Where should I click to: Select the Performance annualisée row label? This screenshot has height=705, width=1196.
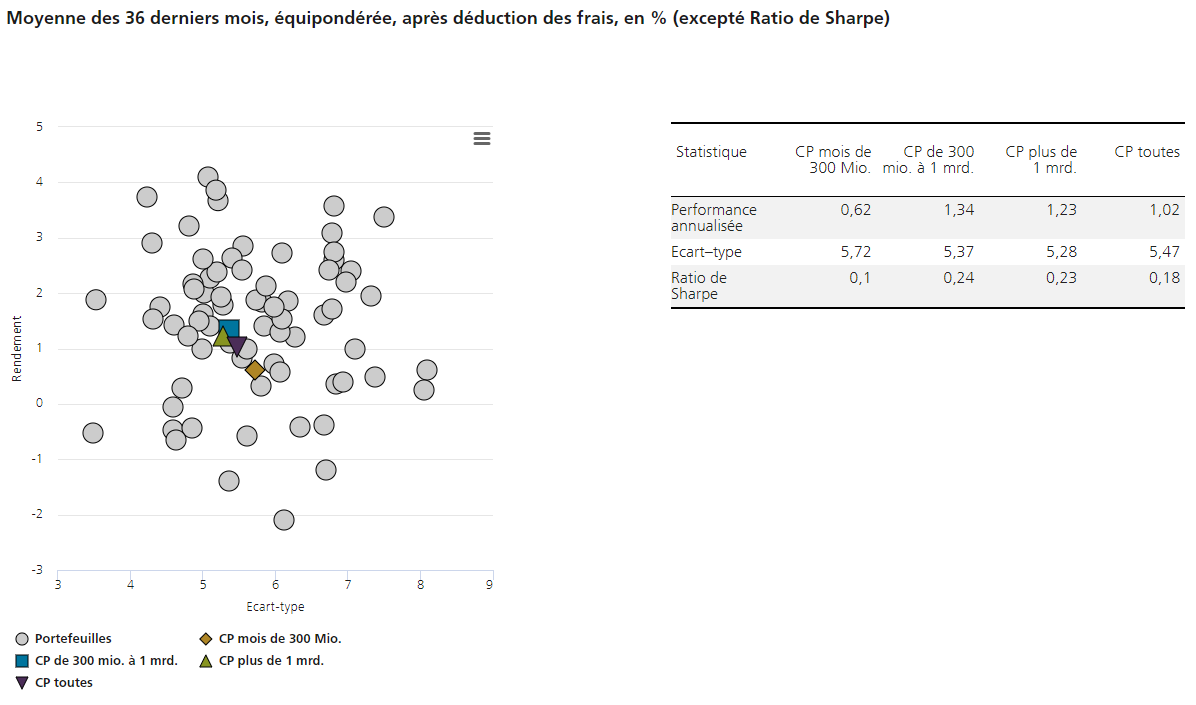point(713,217)
